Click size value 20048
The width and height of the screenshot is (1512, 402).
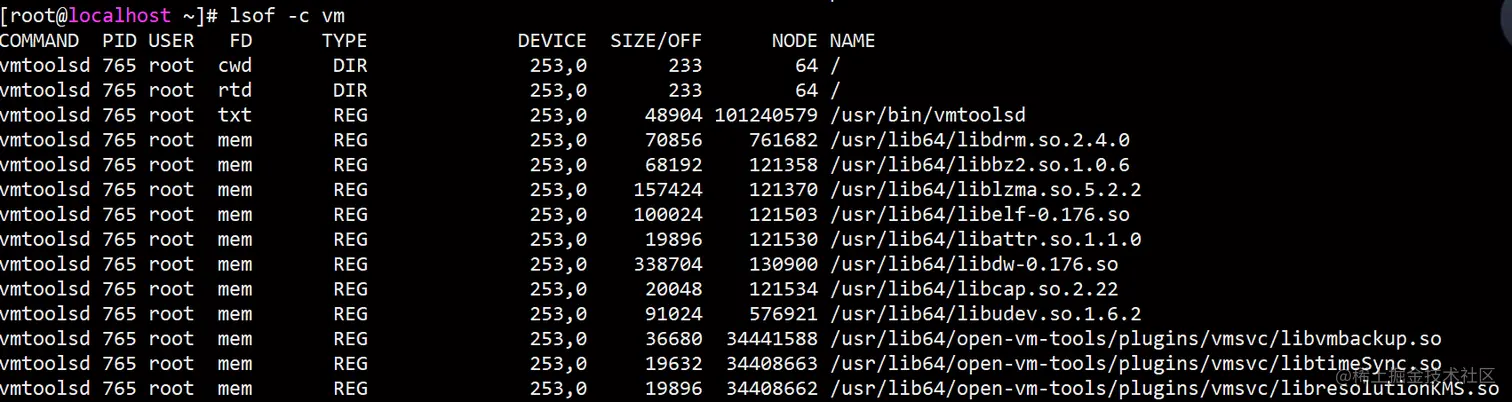673,290
